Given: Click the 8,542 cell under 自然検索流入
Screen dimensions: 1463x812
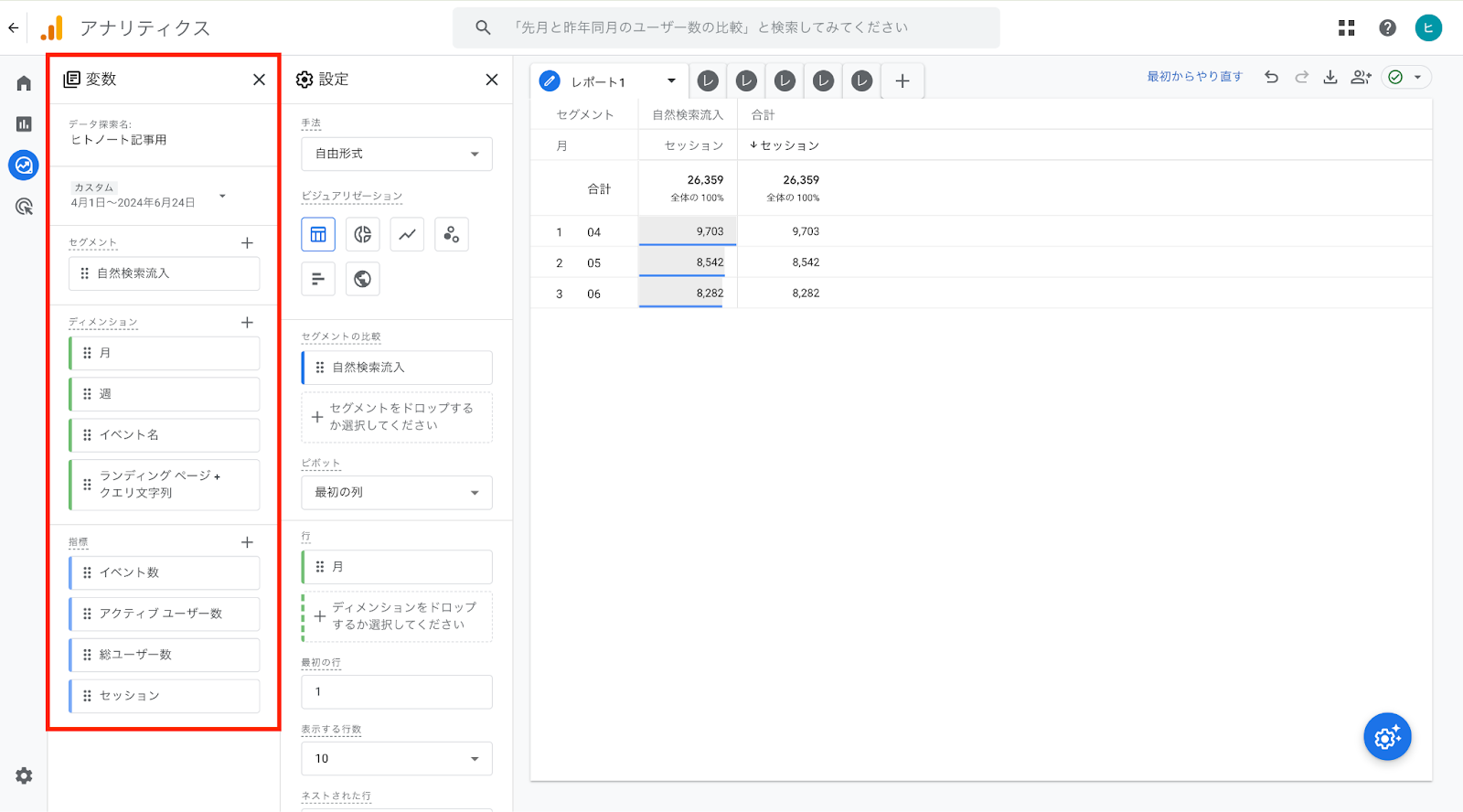Looking at the screenshot, I should click(688, 262).
